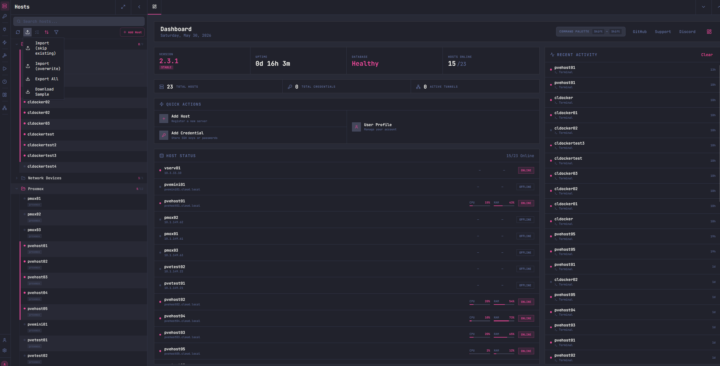
Task: Click the 23 Total Hosts stat
Action: (219, 87)
